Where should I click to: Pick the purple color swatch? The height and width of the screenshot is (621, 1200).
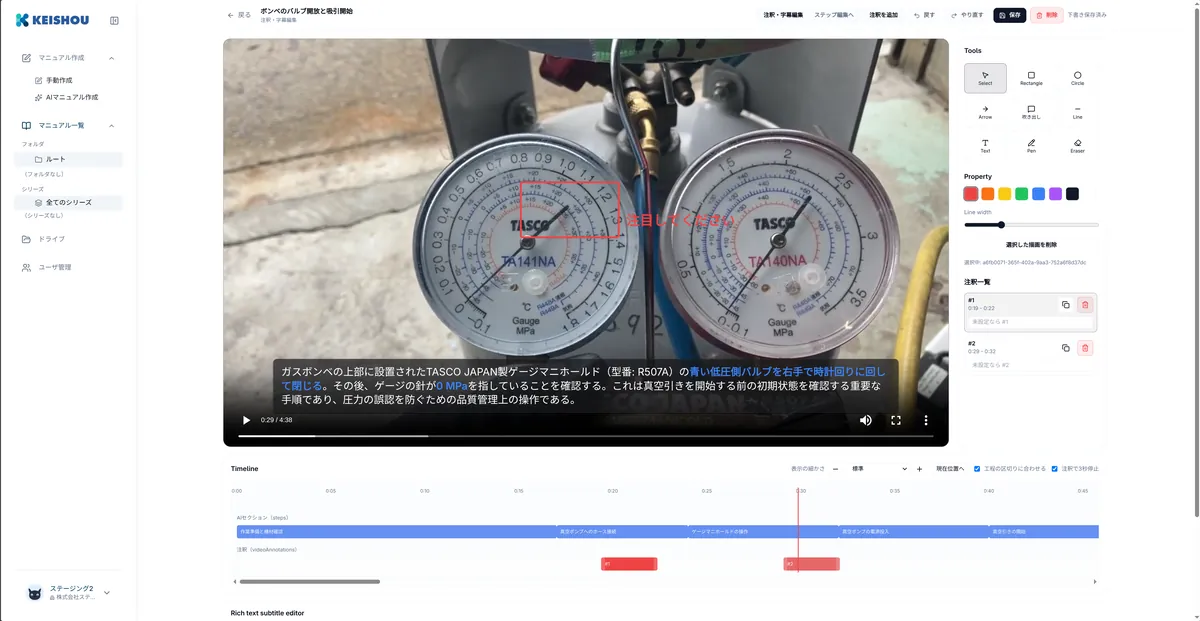1055,194
